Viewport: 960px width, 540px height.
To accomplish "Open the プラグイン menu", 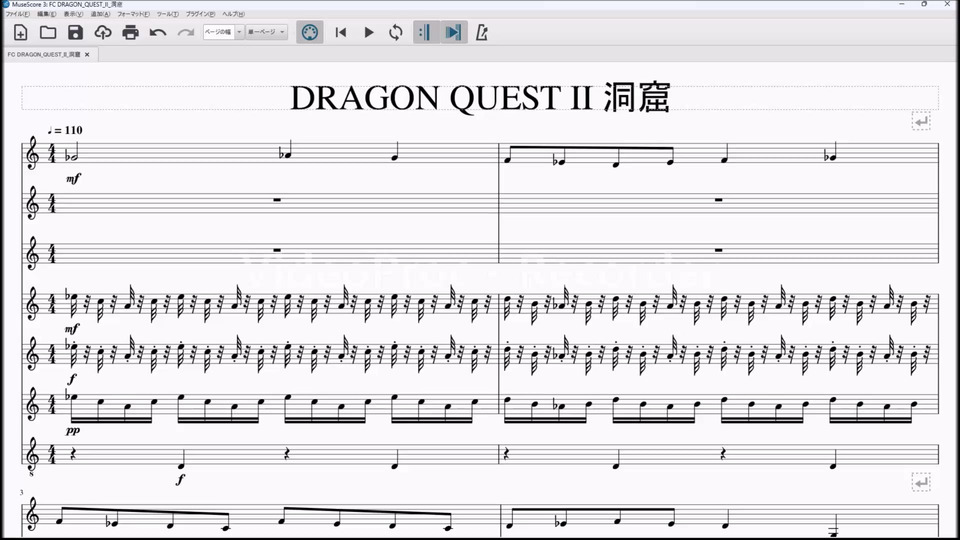I will [x=200, y=14].
